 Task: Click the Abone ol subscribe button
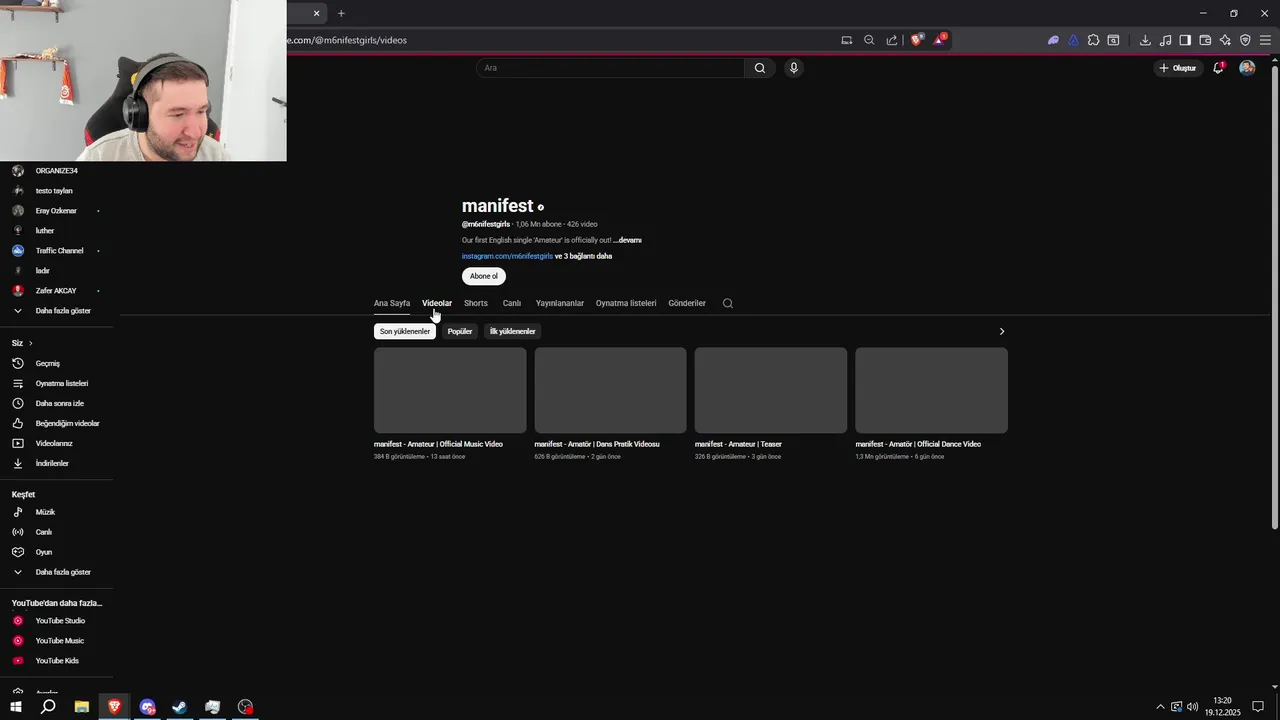[x=484, y=276]
